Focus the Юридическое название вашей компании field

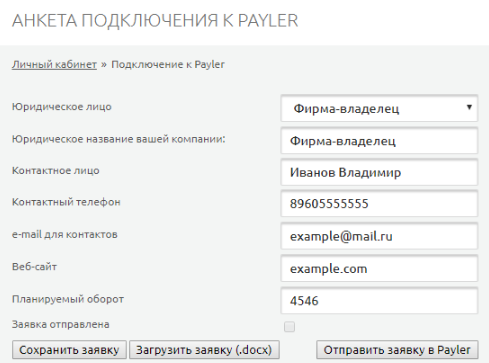379,141
